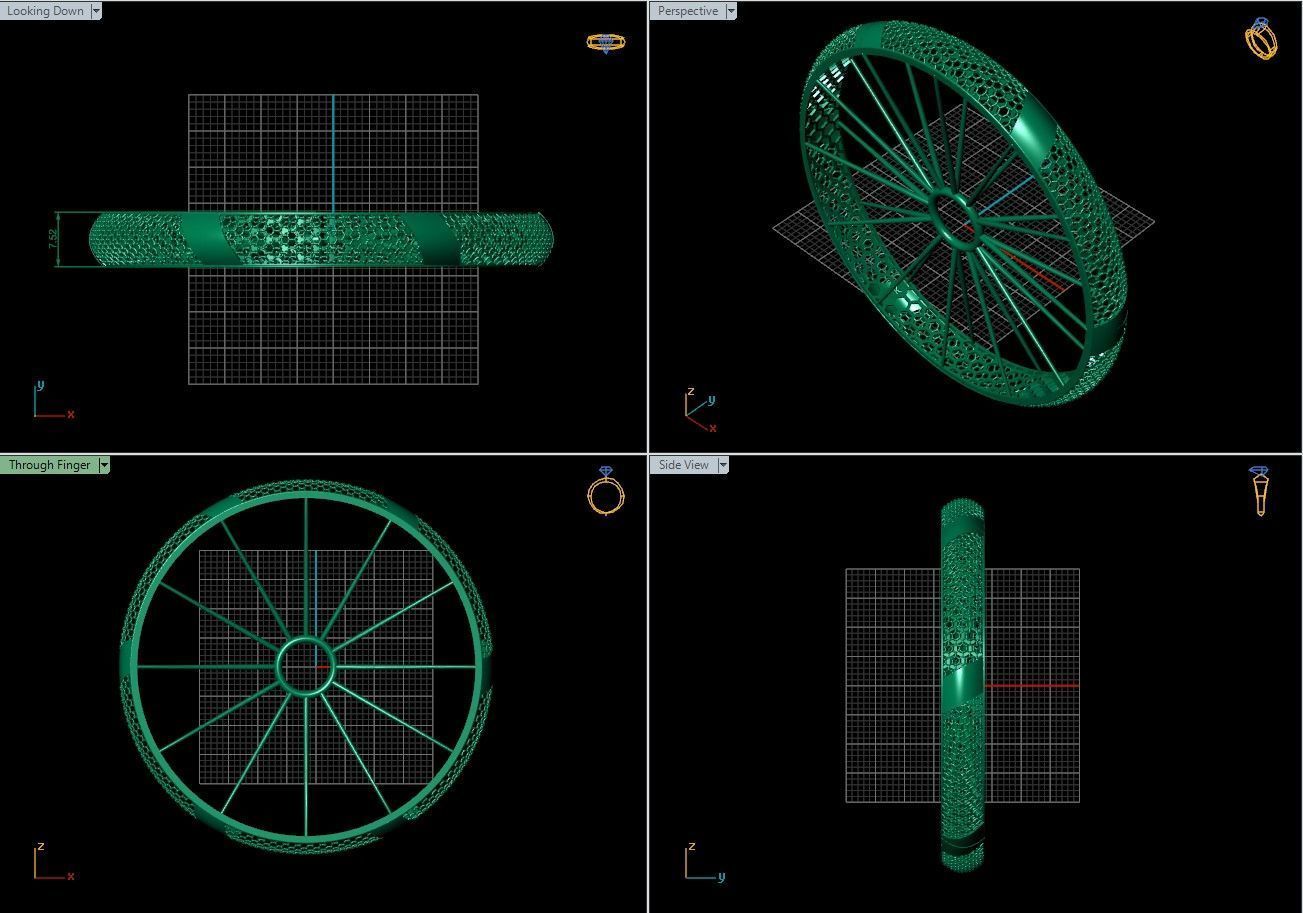Select the 7.52 dimension value in Looking Down
Screen dimensions: 1303x913
coord(52,239)
